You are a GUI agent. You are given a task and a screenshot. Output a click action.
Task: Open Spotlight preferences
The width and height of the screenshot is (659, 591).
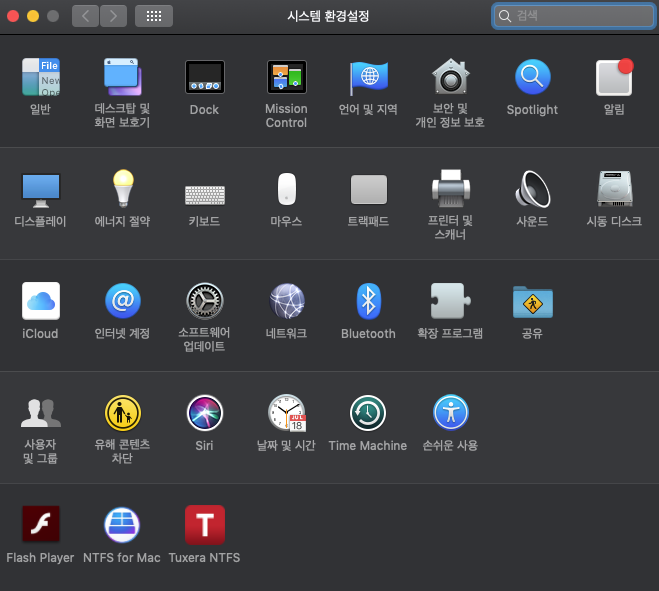532,77
